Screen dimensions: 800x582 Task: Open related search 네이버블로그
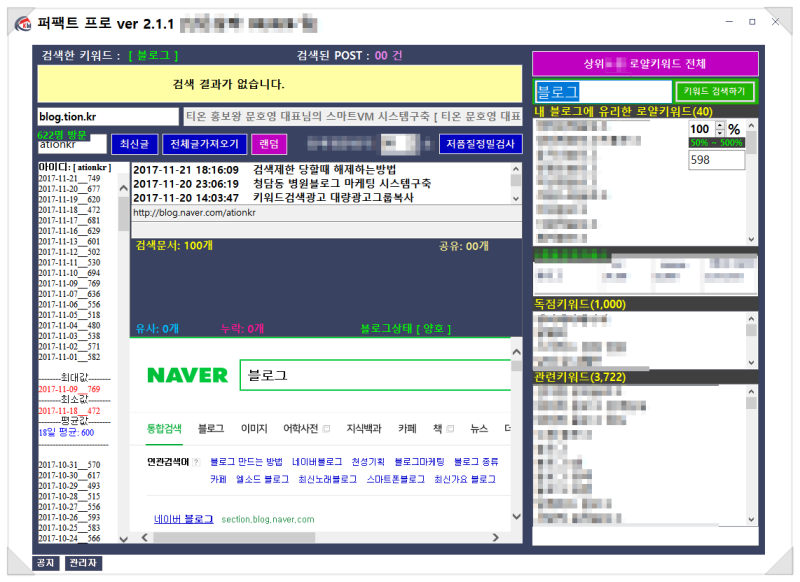pos(317,462)
